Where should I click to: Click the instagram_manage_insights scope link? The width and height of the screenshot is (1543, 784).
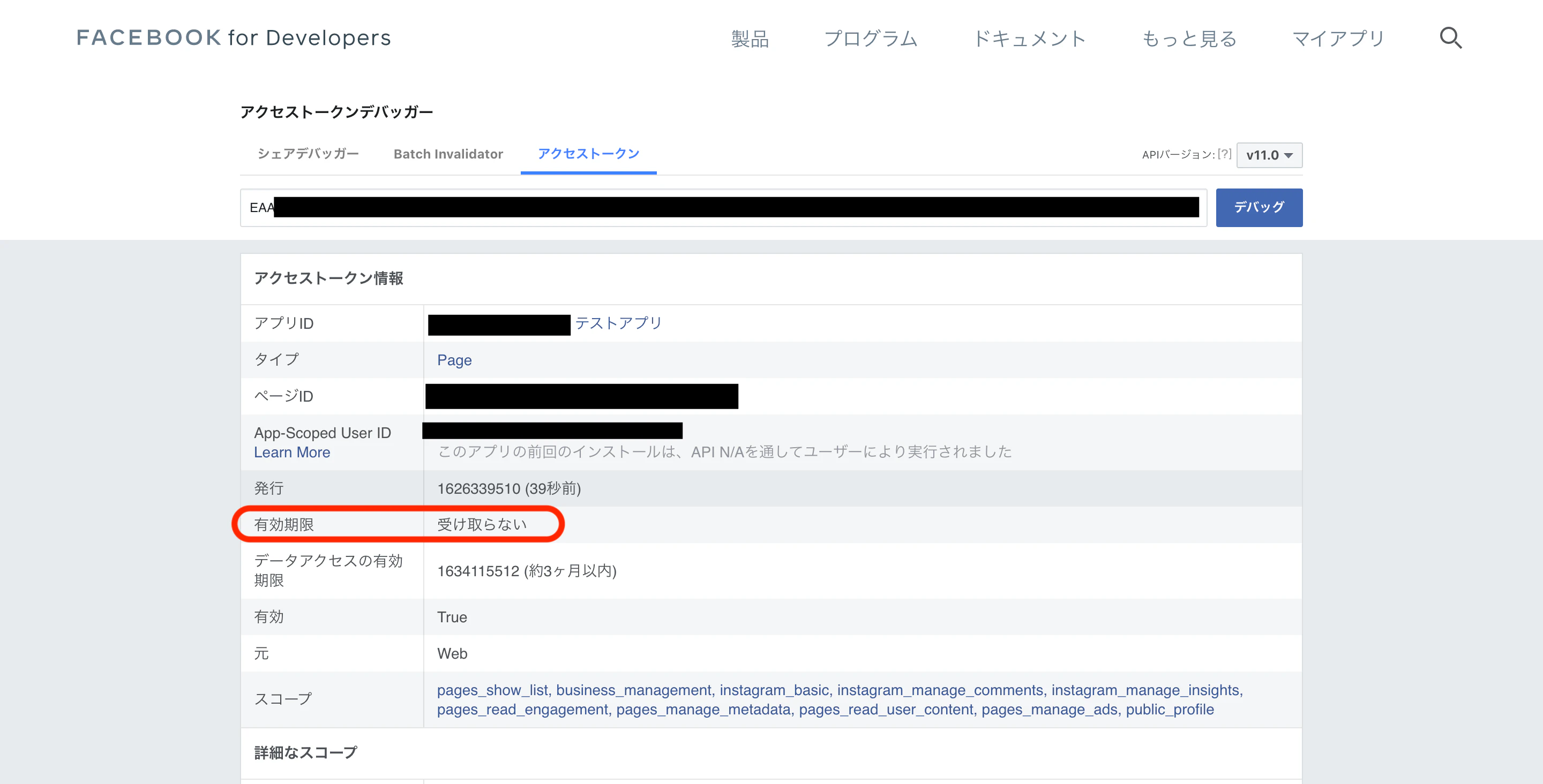(x=1145, y=690)
